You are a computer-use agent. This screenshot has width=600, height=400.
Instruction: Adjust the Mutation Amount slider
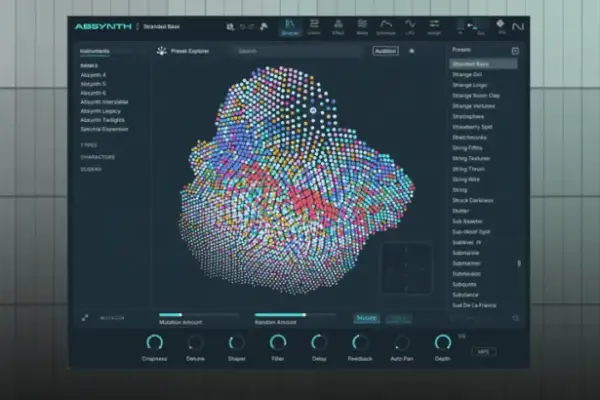click(199, 315)
